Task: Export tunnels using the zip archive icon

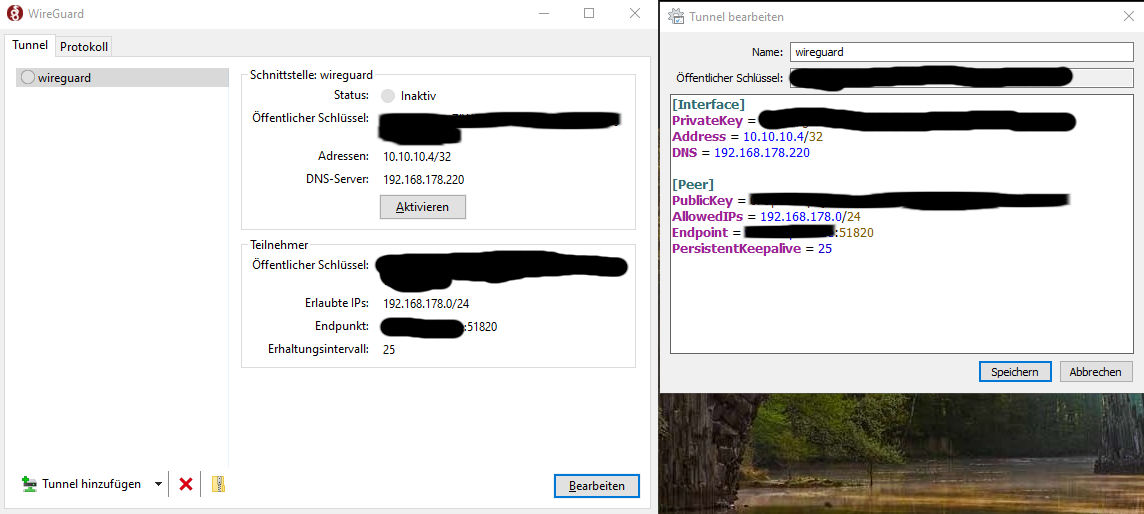Action: (218, 484)
